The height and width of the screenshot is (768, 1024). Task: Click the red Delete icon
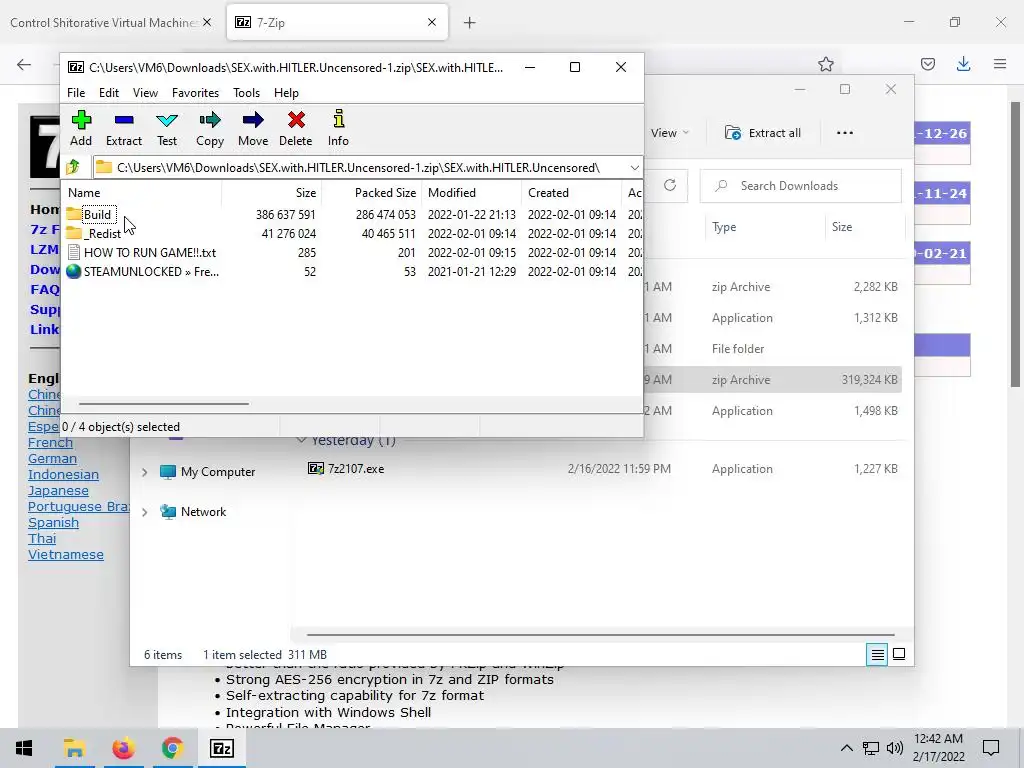[x=296, y=129]
